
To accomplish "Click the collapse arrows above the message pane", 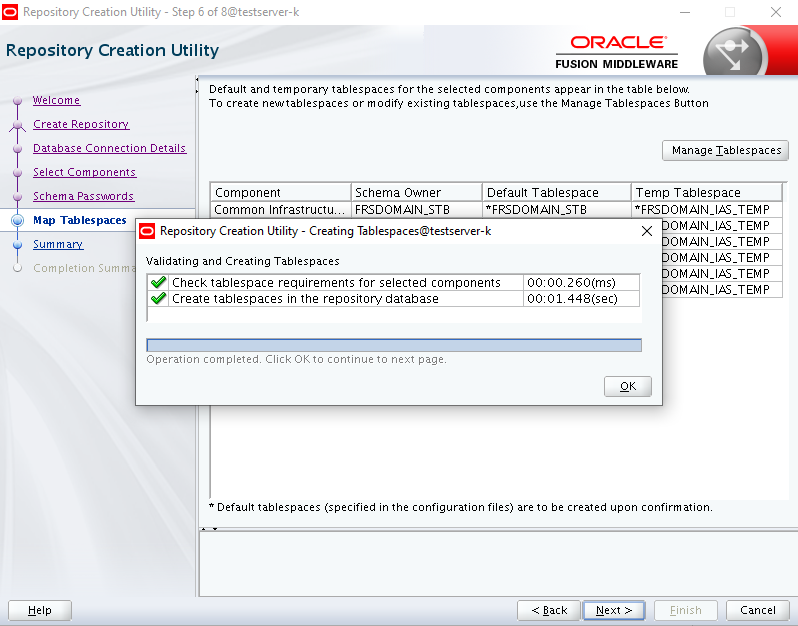I will 209,529.
